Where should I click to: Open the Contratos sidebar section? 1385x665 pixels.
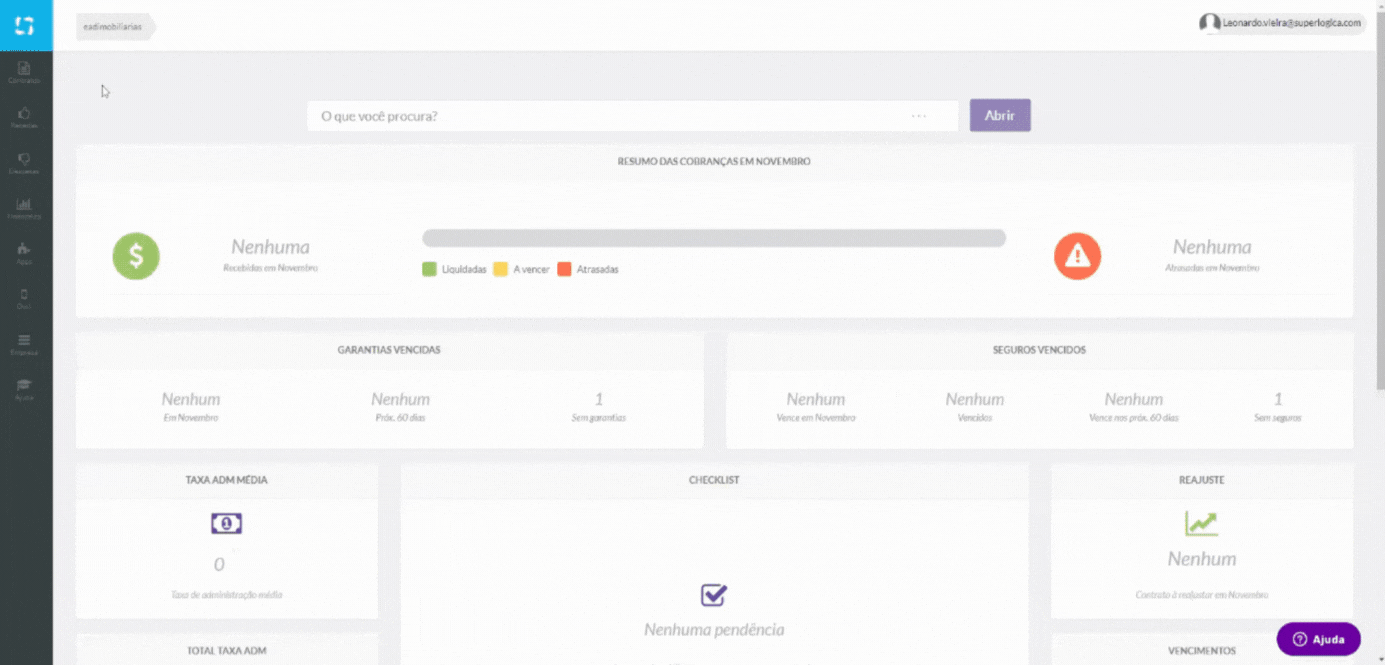click(x=25, y=72)
